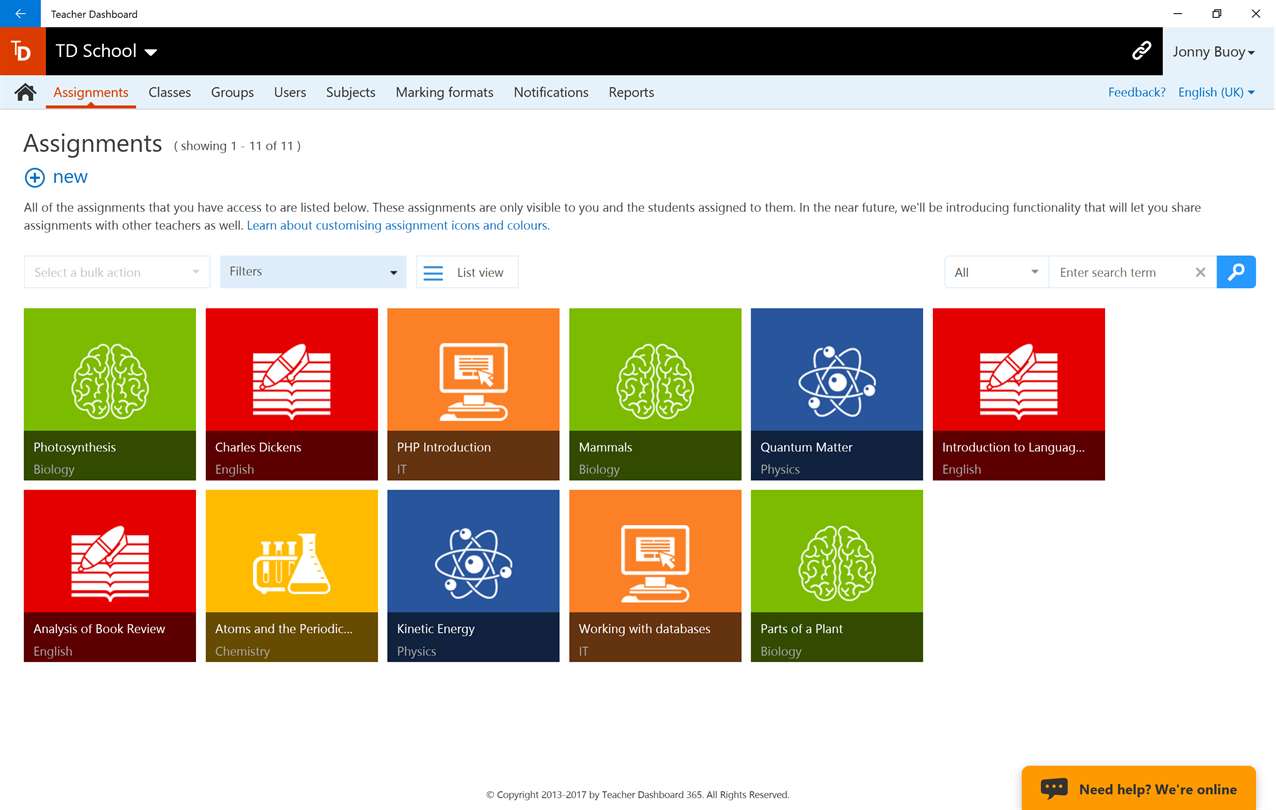Open the Select a bulk action dropdown
Viewport: 1276px width, 810px height.
117,272
